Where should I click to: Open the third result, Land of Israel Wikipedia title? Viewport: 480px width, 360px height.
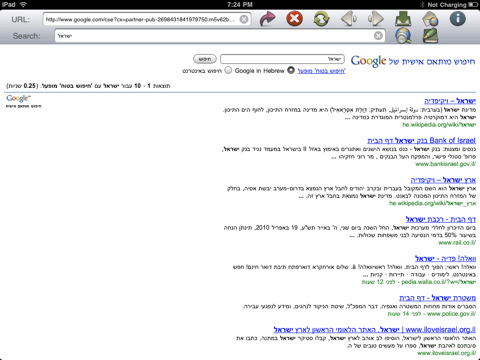pyautogui.click(x=443, y=180)
